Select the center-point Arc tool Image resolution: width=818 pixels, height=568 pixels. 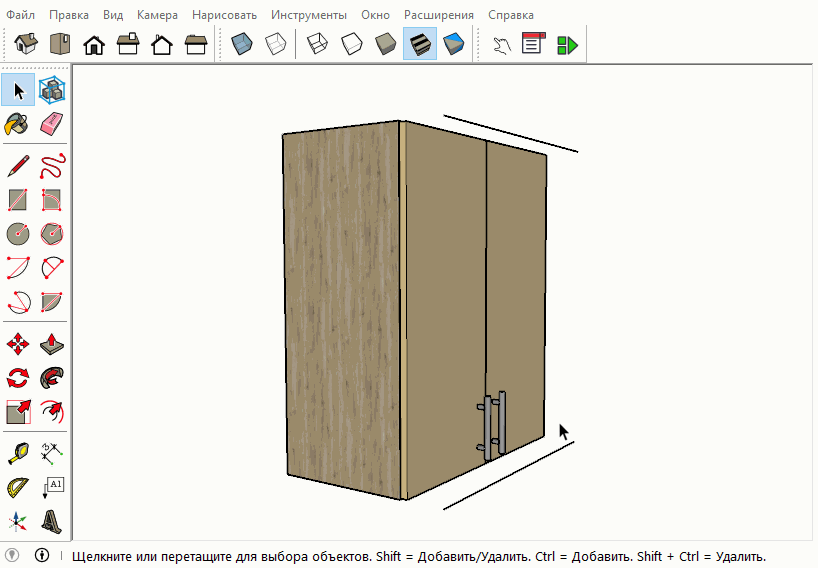click(18, 268)
